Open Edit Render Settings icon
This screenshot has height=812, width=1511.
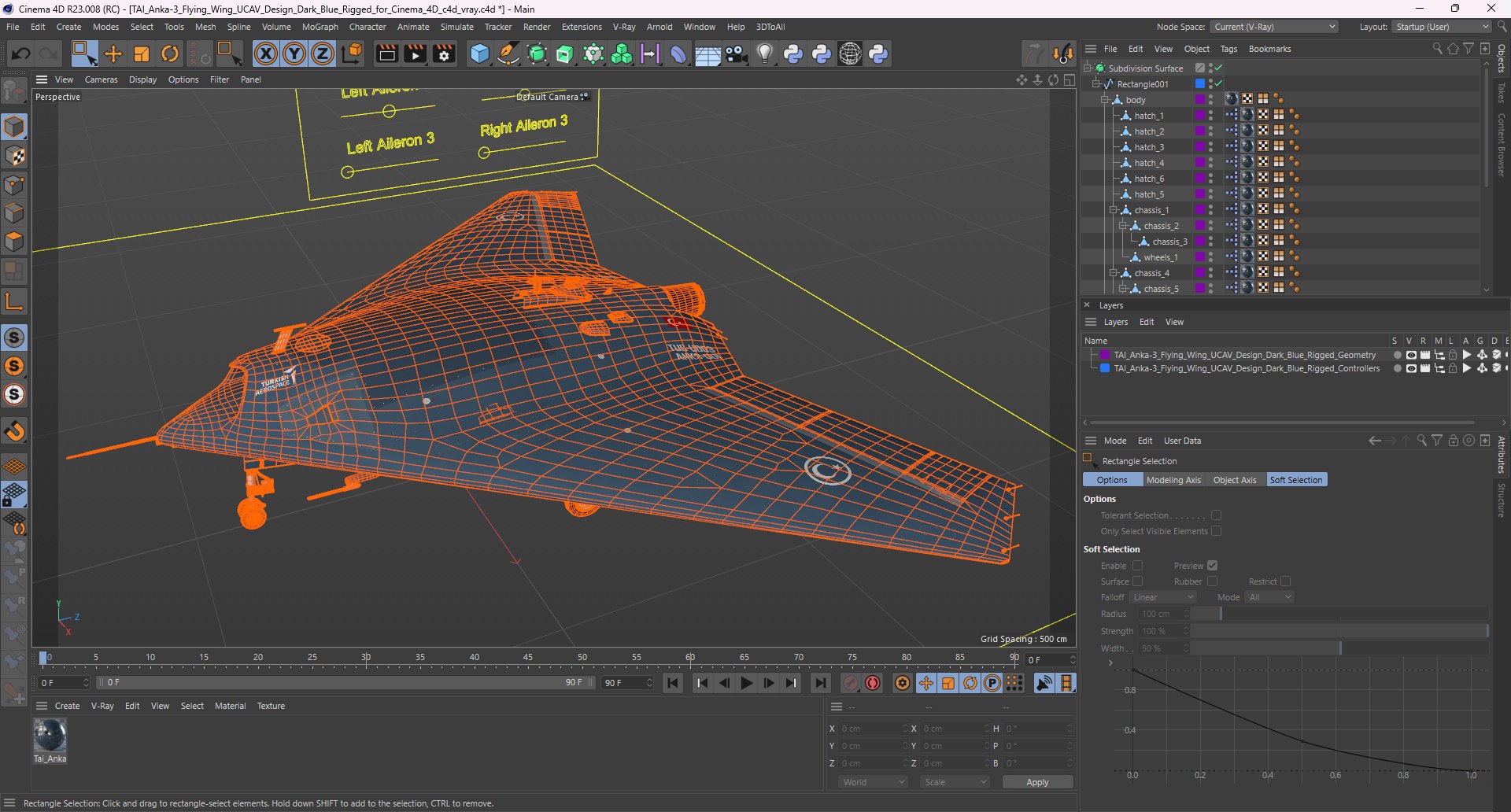[444, 54]
